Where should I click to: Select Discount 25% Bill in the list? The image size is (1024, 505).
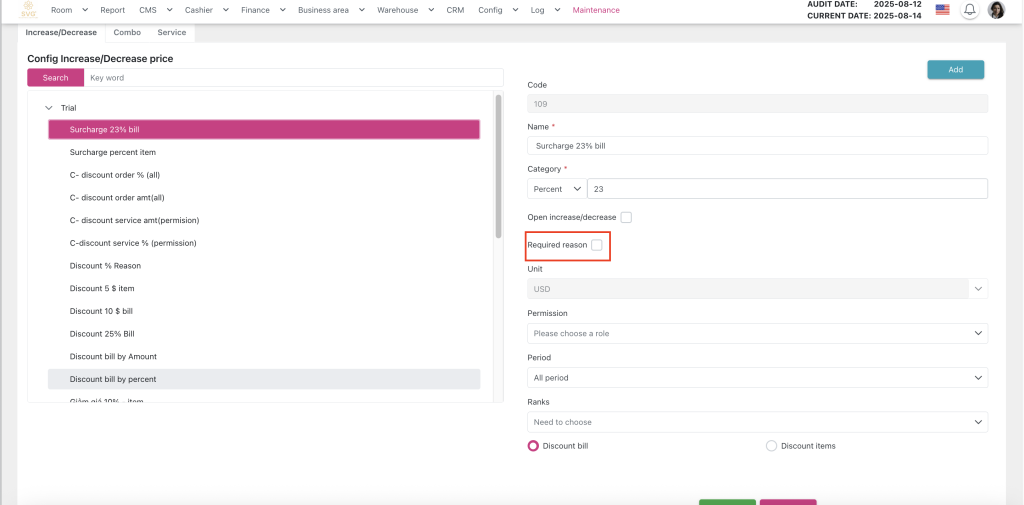coord(102,334)
